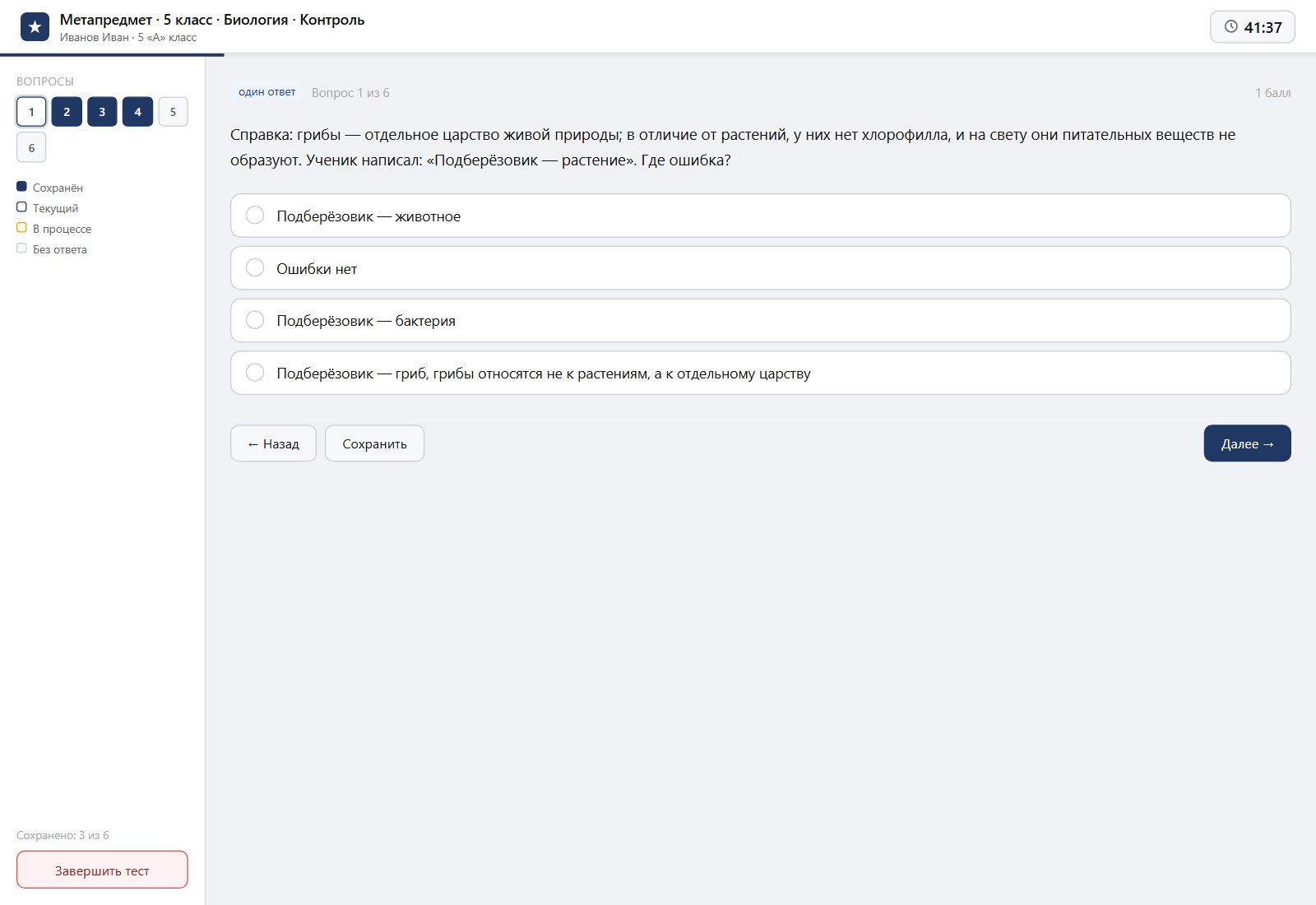Save answer with «Сохранить» button
Viewport: 1316px width, 905px height.
(x=374, y=443)
